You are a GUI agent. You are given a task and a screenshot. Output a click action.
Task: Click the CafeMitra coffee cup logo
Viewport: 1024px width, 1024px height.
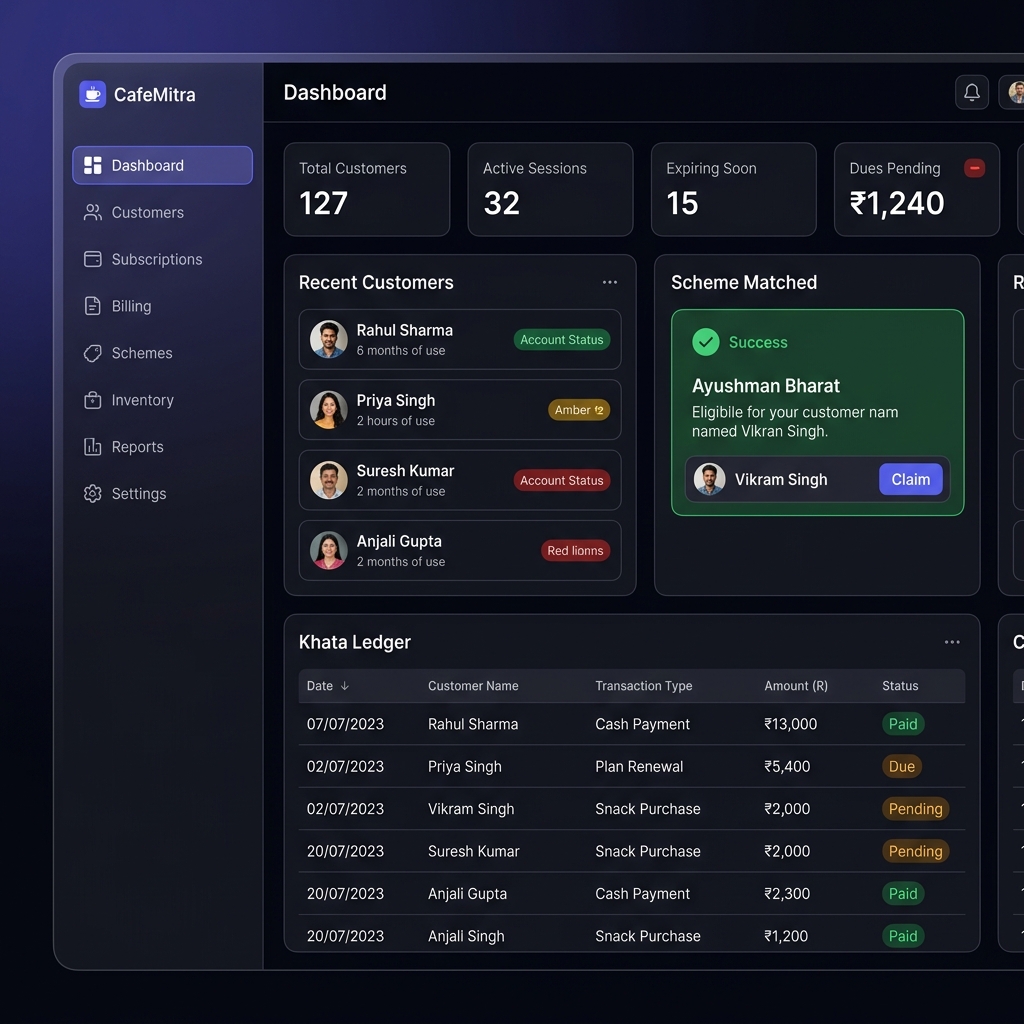click(93, 94)
